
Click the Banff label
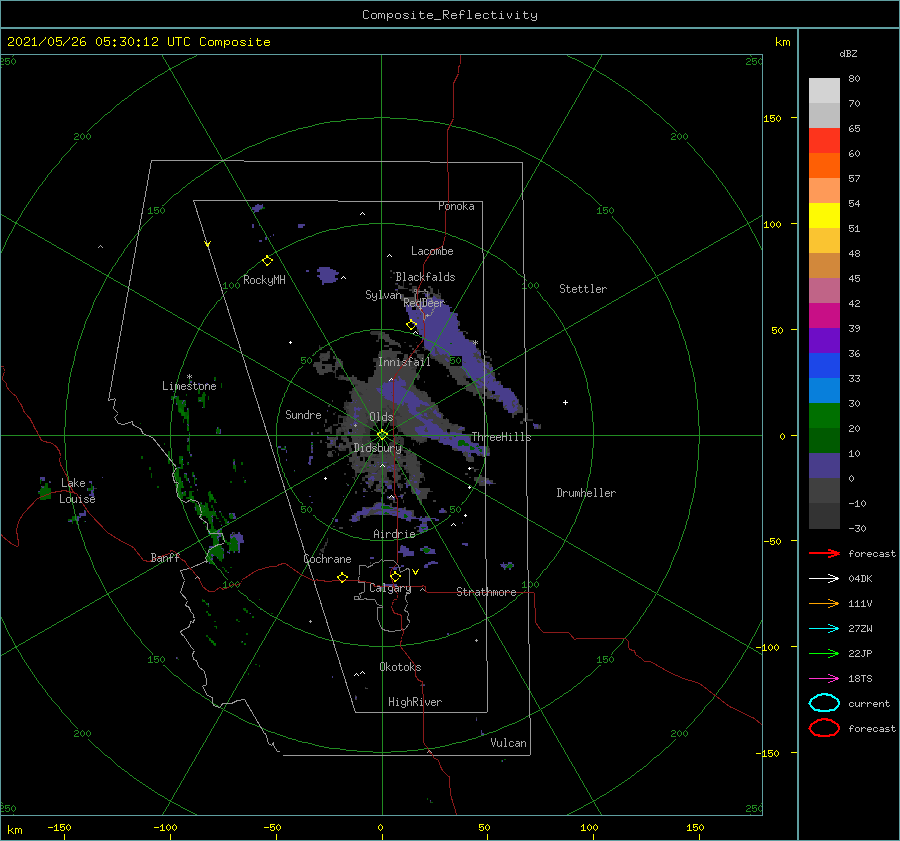coord(165,557)
